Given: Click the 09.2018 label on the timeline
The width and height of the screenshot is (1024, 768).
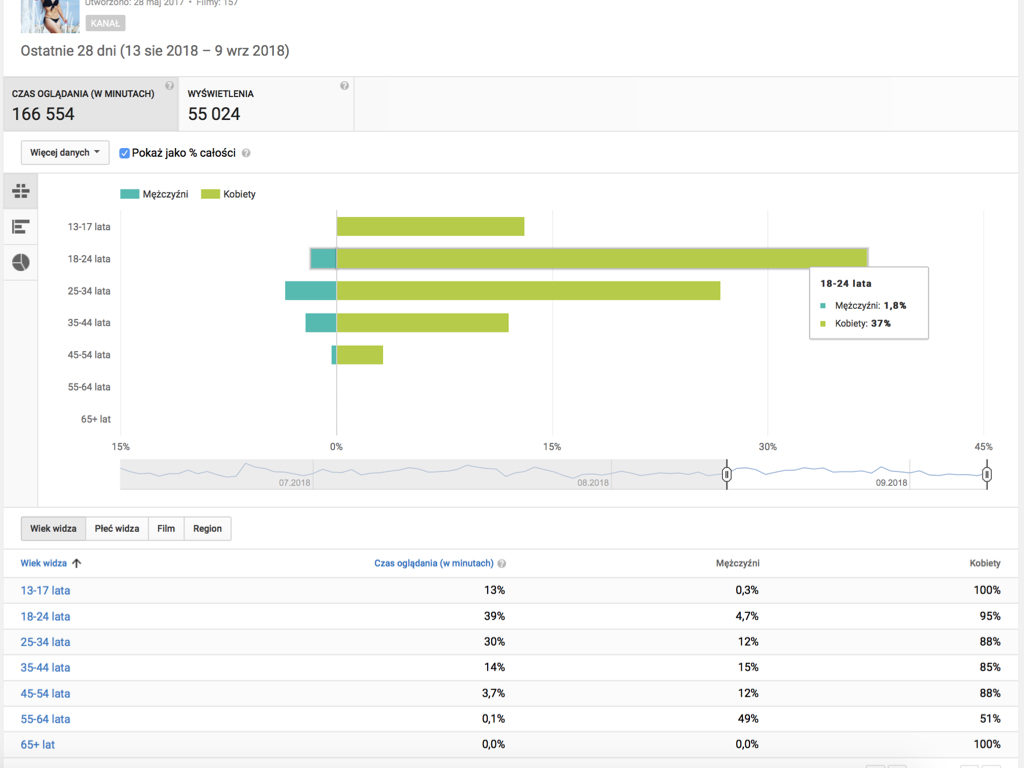Looking at the screenshot, I should [891, 483].
